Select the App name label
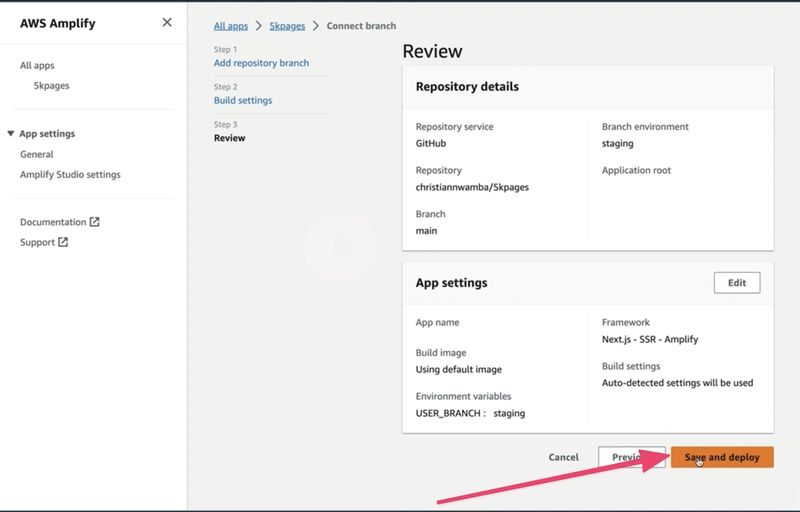Image resolution: width=800 pixels, height=512 pixels. coord(437,322)
